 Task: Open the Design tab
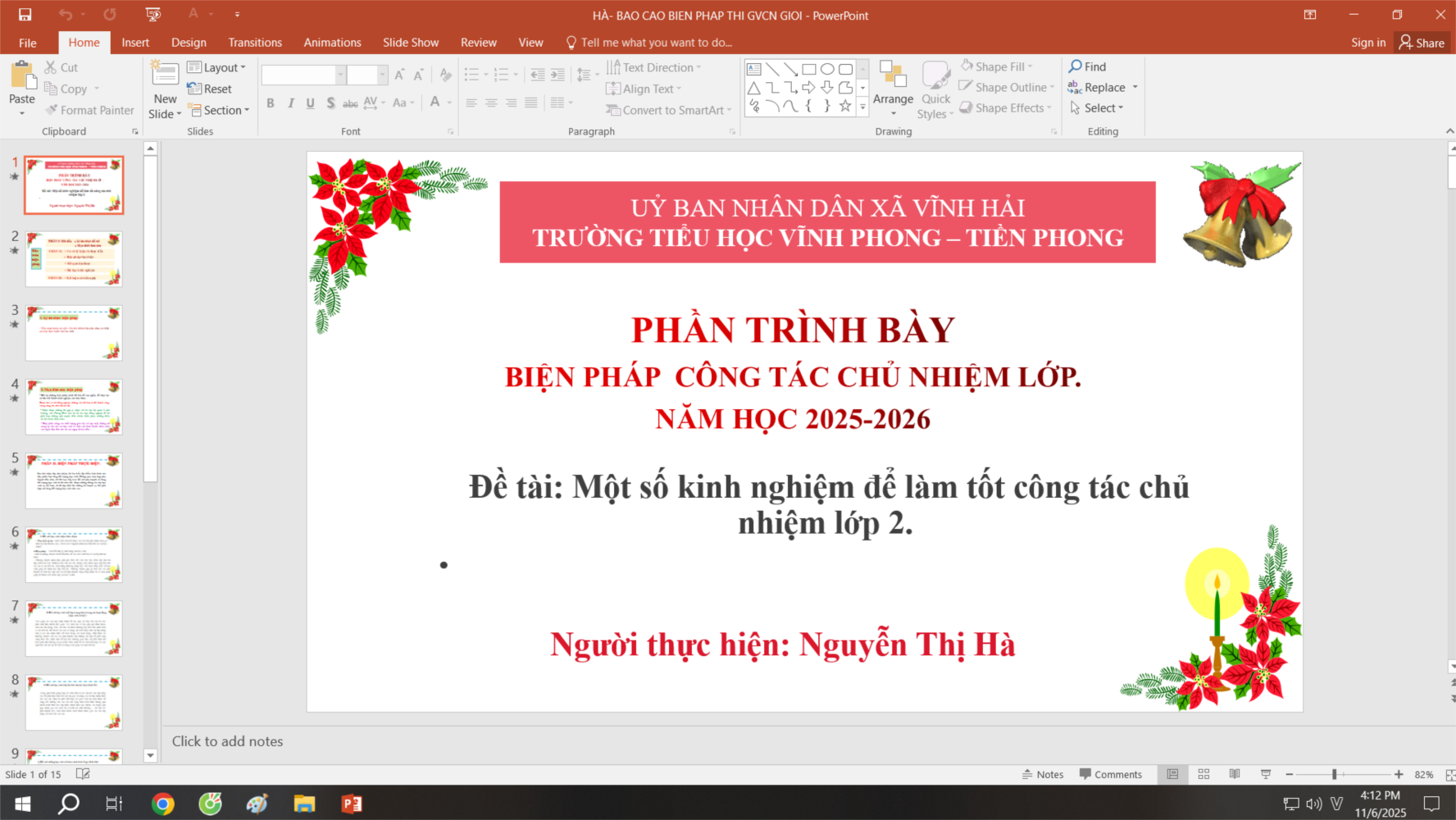189,43
